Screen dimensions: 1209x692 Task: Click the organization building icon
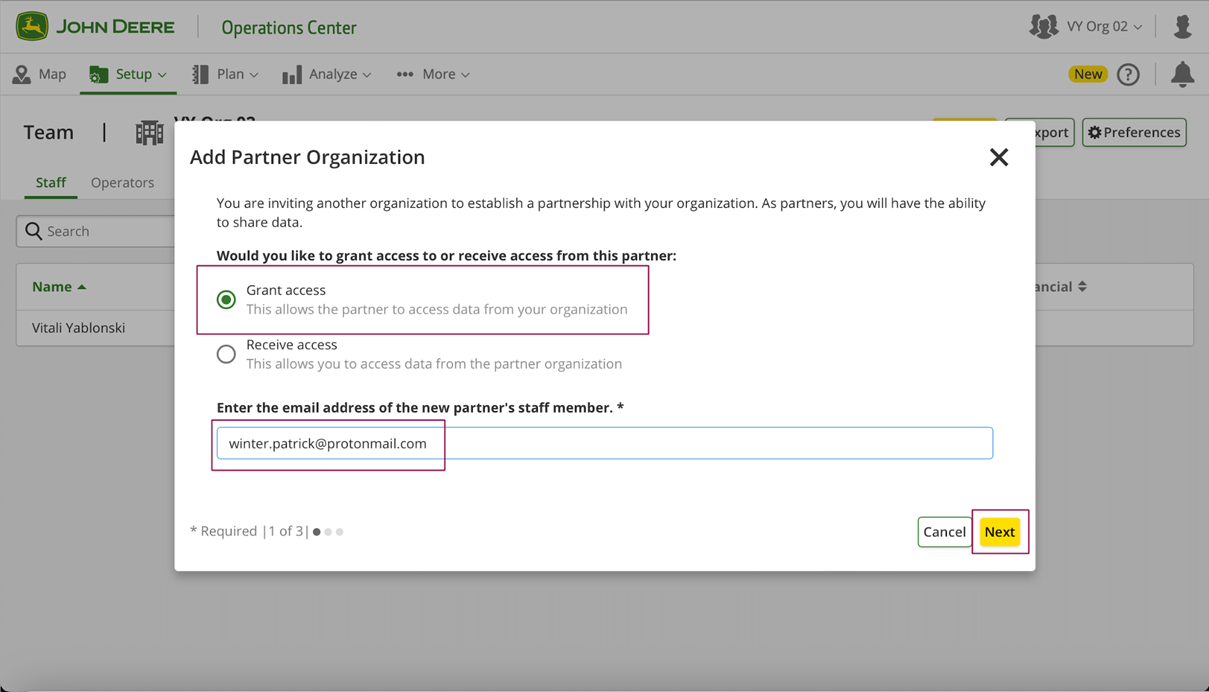click(x=149, y=133)
